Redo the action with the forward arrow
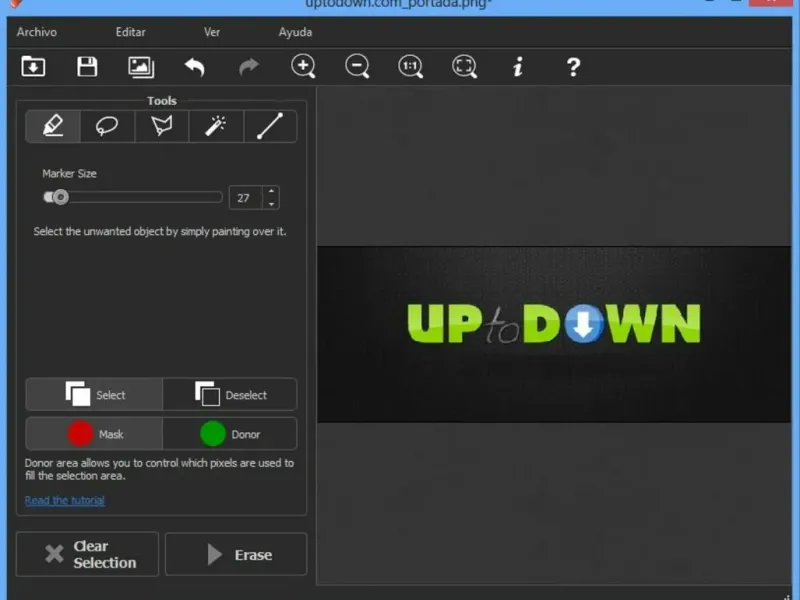Image resolution: width=800 pixels, height=600 pixels. (249, 66)
